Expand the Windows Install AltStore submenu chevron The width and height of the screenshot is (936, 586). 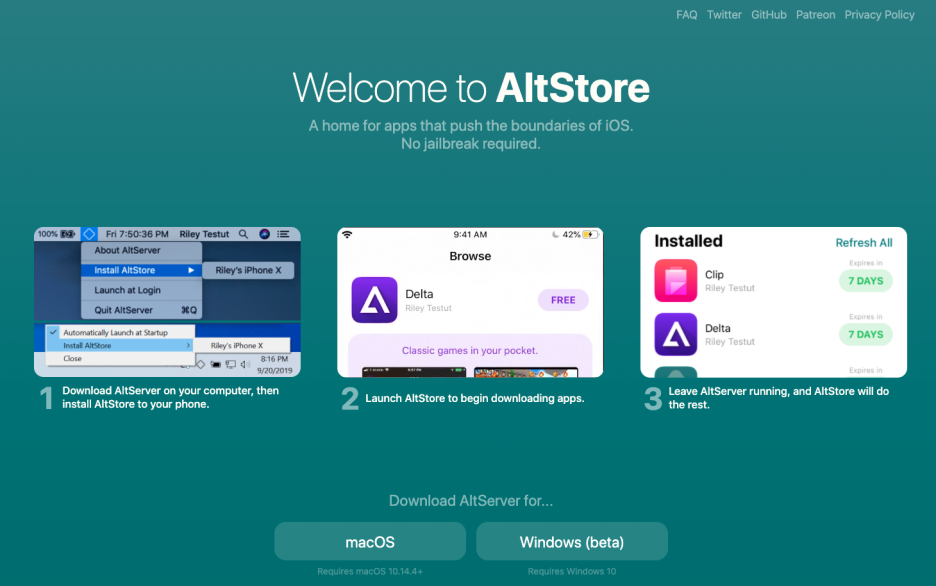pyautogui.click(x=188, y=346)
